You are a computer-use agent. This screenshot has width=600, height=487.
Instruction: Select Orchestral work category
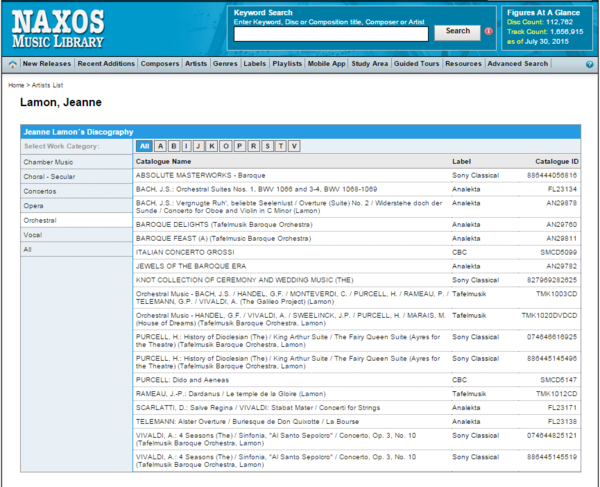click(x=41, y=220)
